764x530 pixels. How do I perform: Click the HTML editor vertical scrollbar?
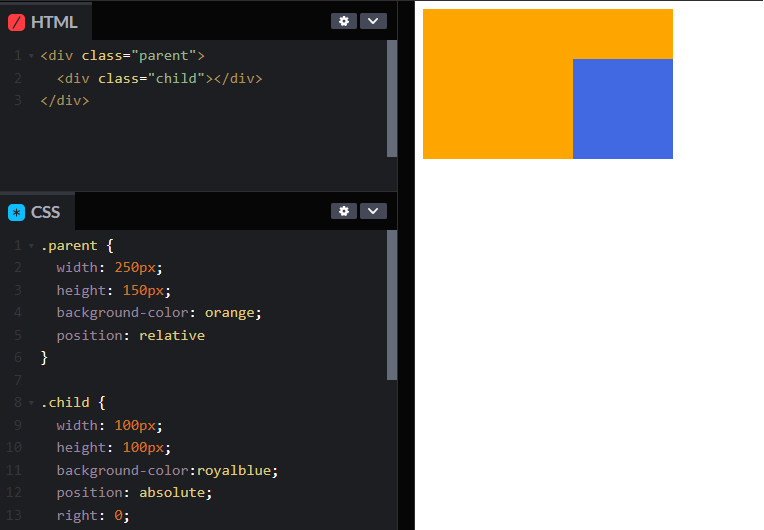coord(392,98)
